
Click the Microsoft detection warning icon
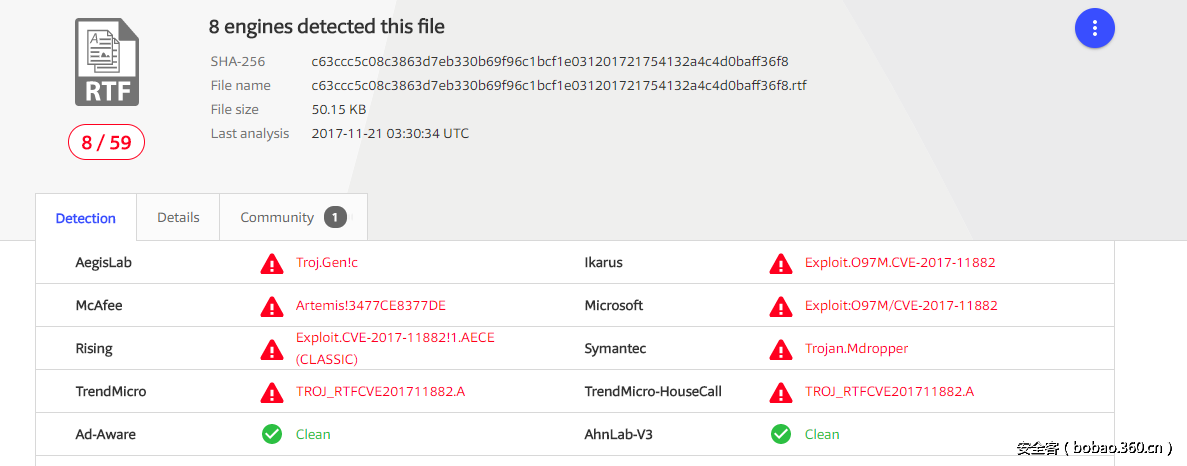point(781,306)
